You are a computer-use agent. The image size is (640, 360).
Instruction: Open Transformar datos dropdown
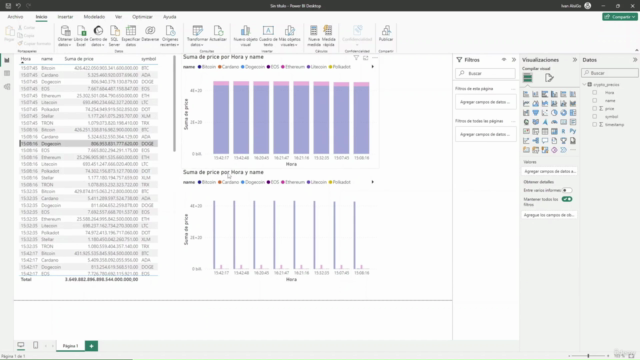(197, 36)
